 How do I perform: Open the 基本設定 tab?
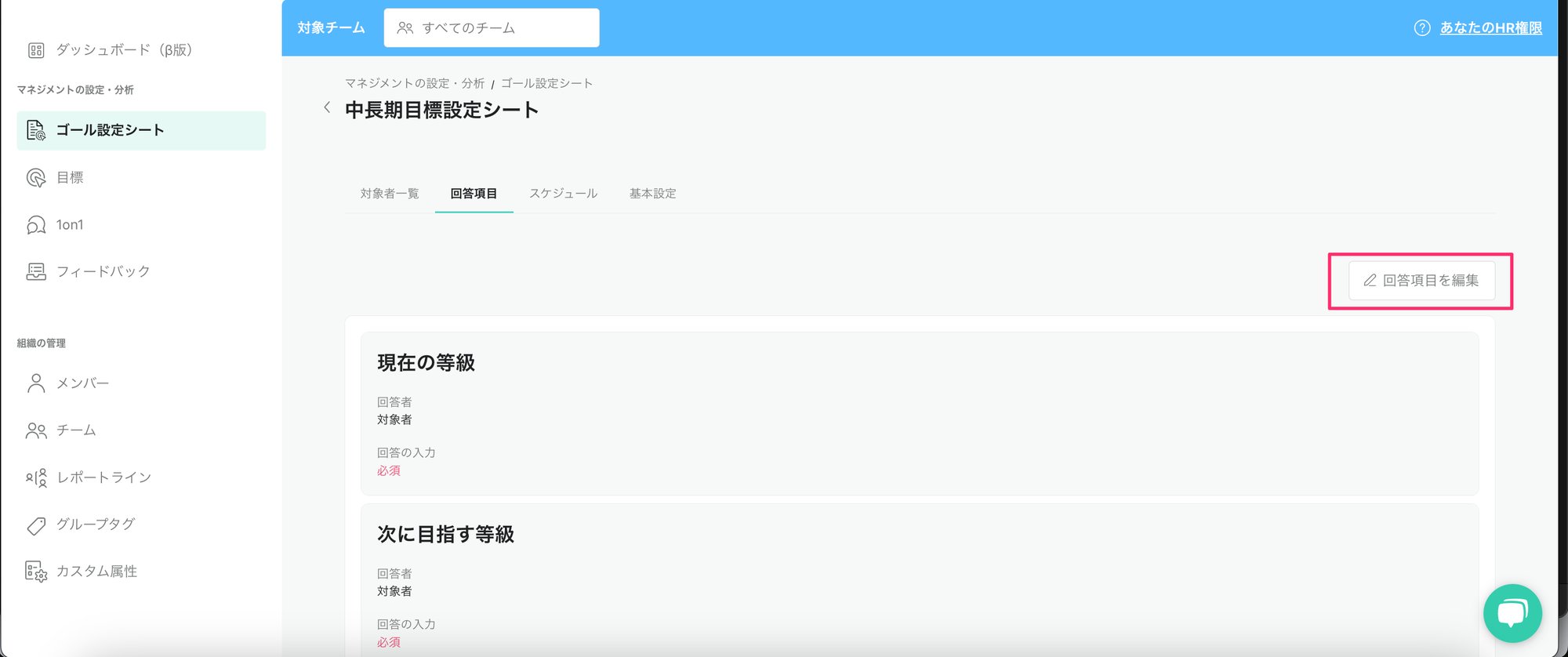[x=652, y=194]
